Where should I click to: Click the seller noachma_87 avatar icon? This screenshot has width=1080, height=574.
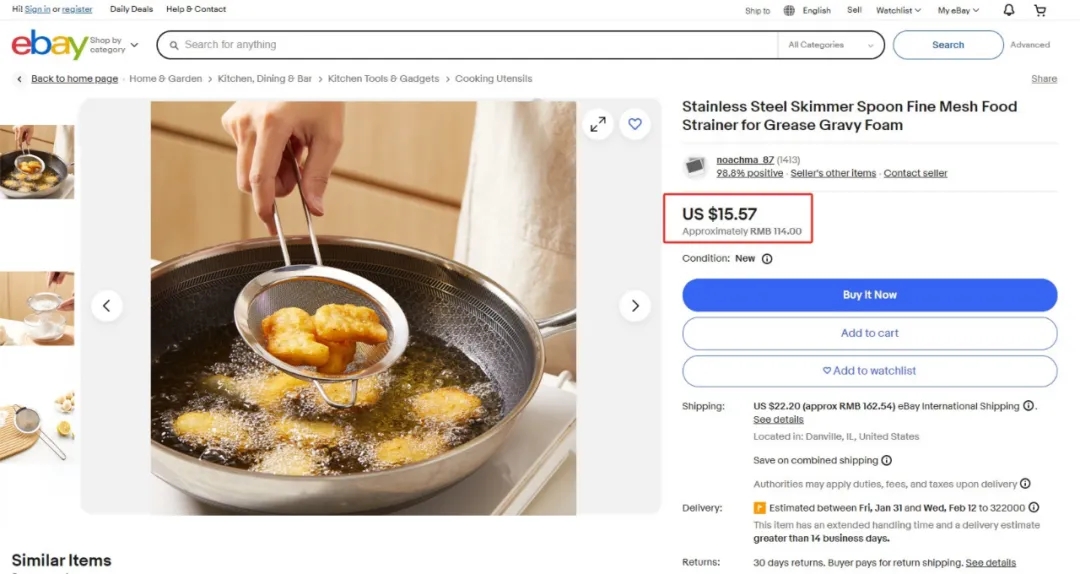coord(695,166)
